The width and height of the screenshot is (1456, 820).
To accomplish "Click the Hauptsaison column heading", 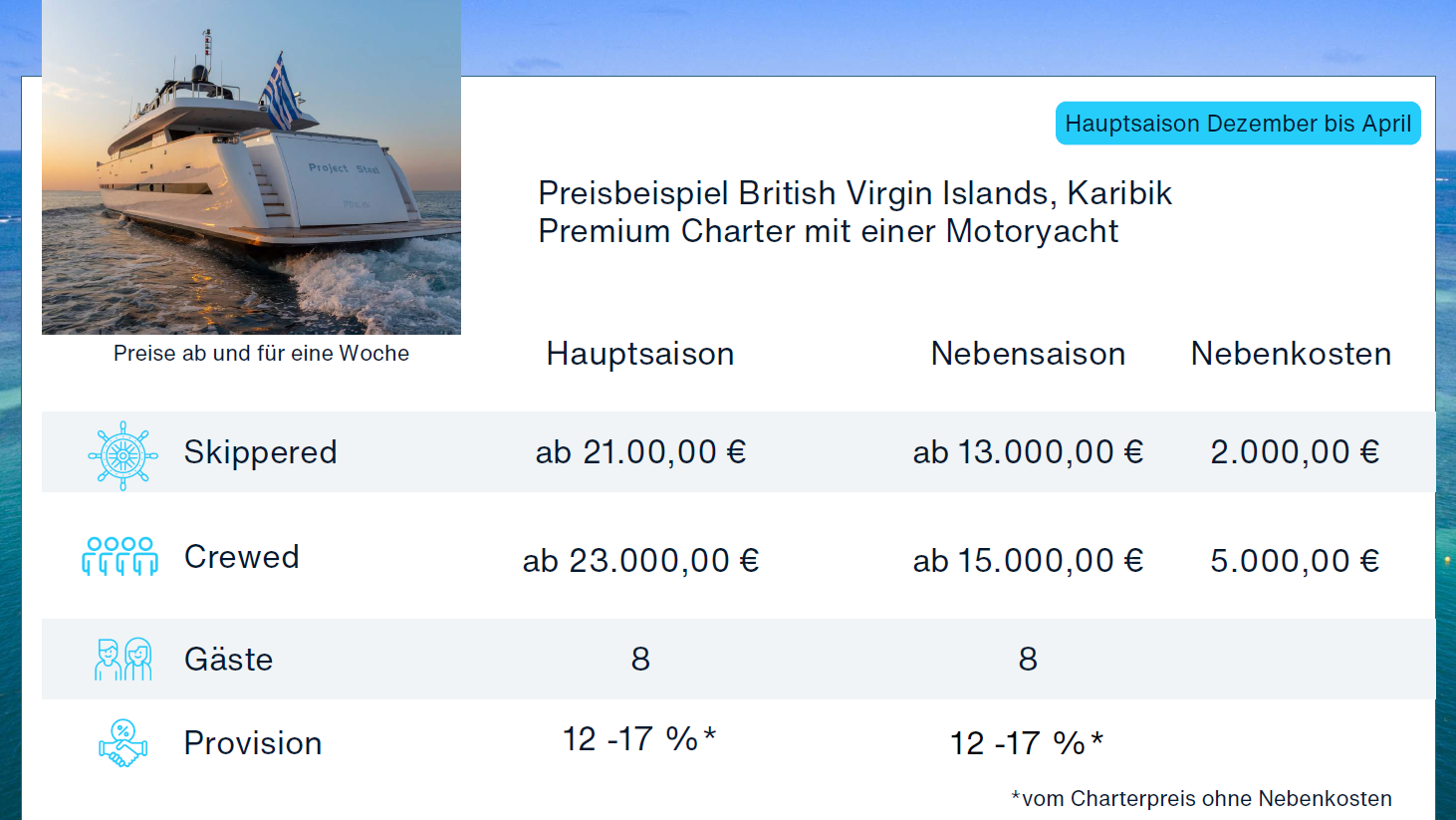I will (x=640, y=354).
